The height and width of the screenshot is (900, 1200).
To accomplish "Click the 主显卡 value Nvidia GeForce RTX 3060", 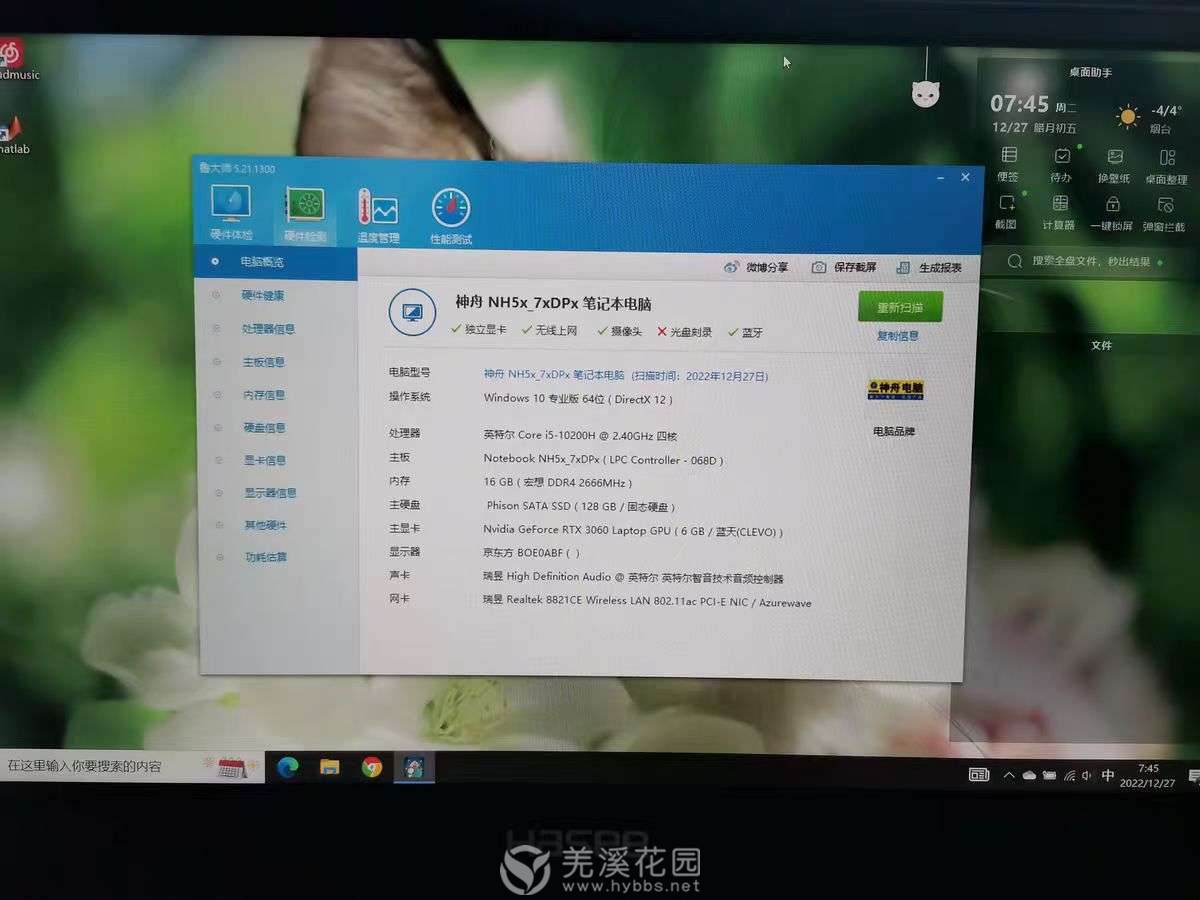I will [x=633, y=530].
